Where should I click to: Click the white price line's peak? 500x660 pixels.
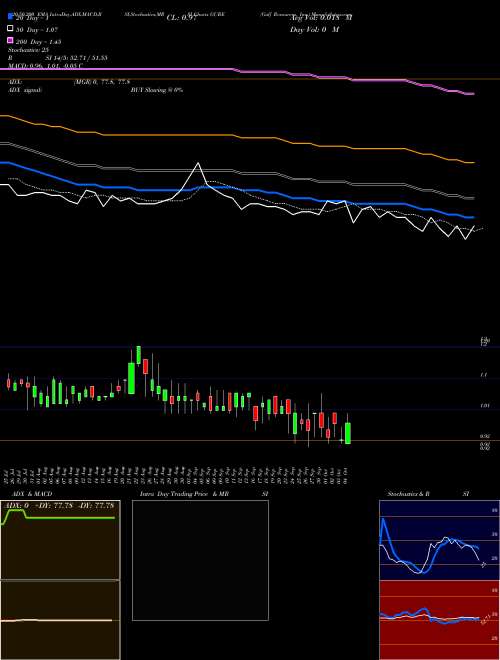coord(198,163)
